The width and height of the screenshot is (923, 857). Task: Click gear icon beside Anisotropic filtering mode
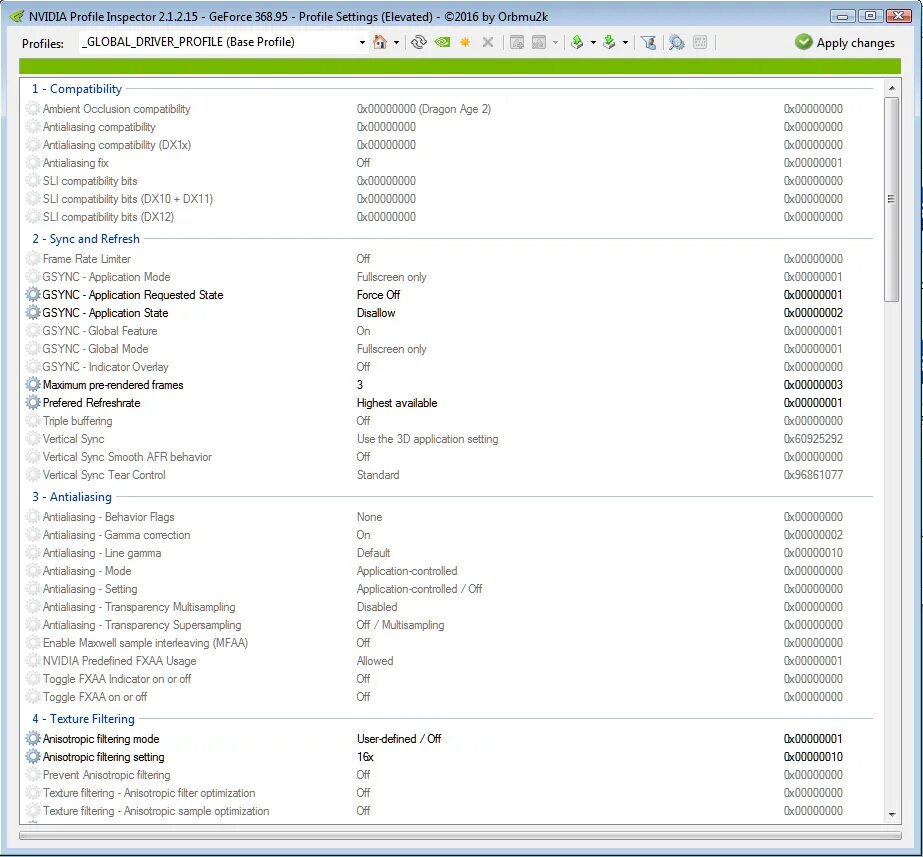pos(33,739)
